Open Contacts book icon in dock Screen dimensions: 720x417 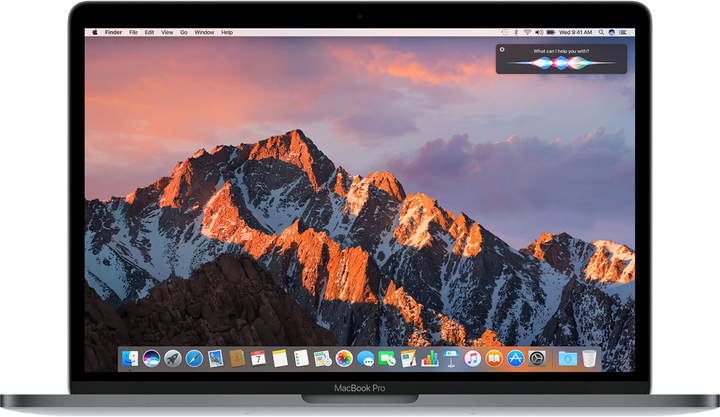click(237, 359)
